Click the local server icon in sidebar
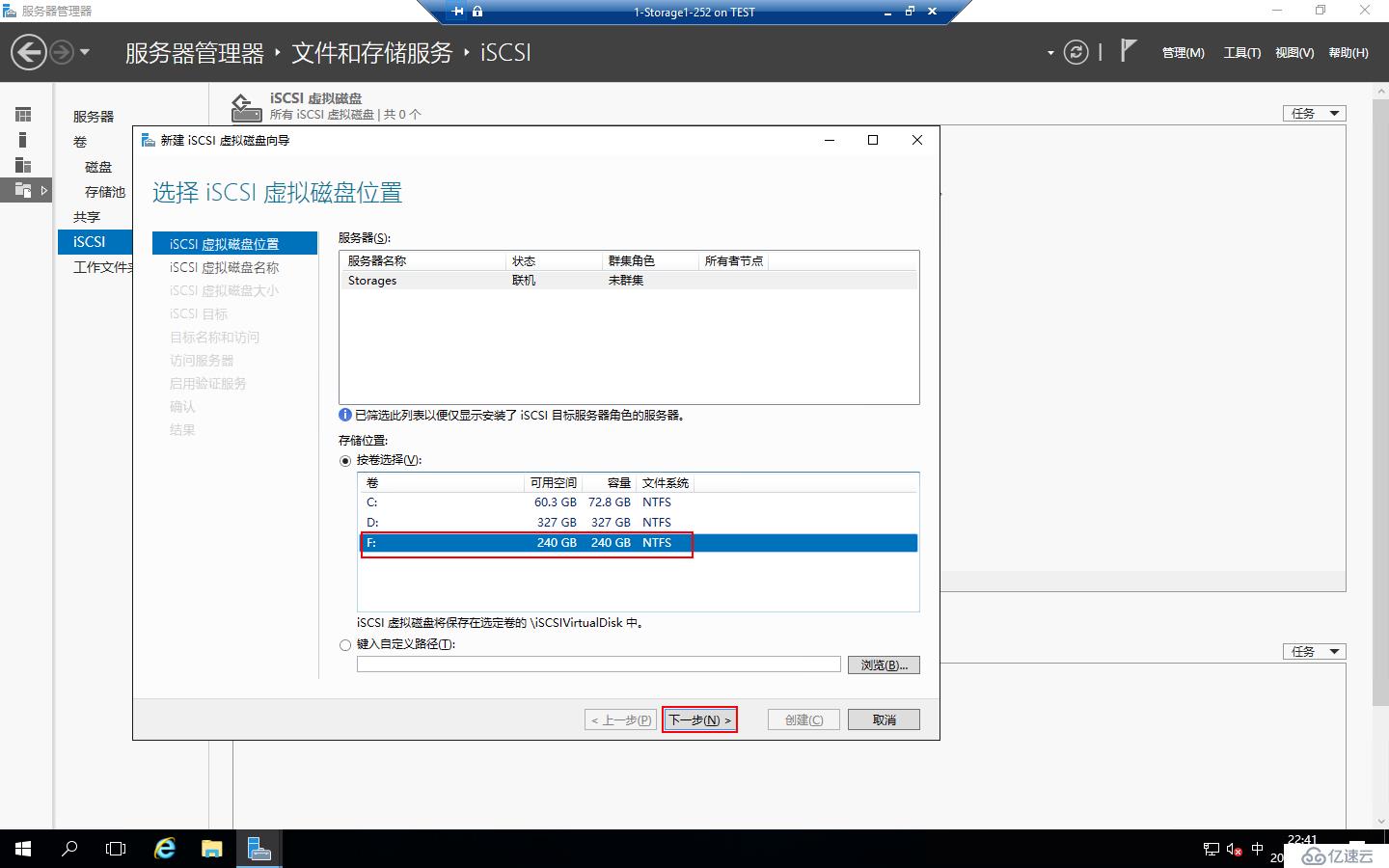Viewport: 1389px width, 868px height. (x=23, y=140)
